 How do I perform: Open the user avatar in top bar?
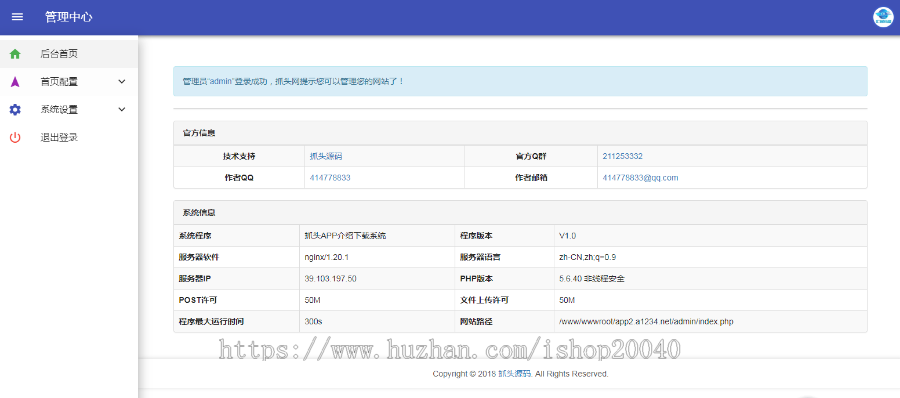[x=882, y=17]
